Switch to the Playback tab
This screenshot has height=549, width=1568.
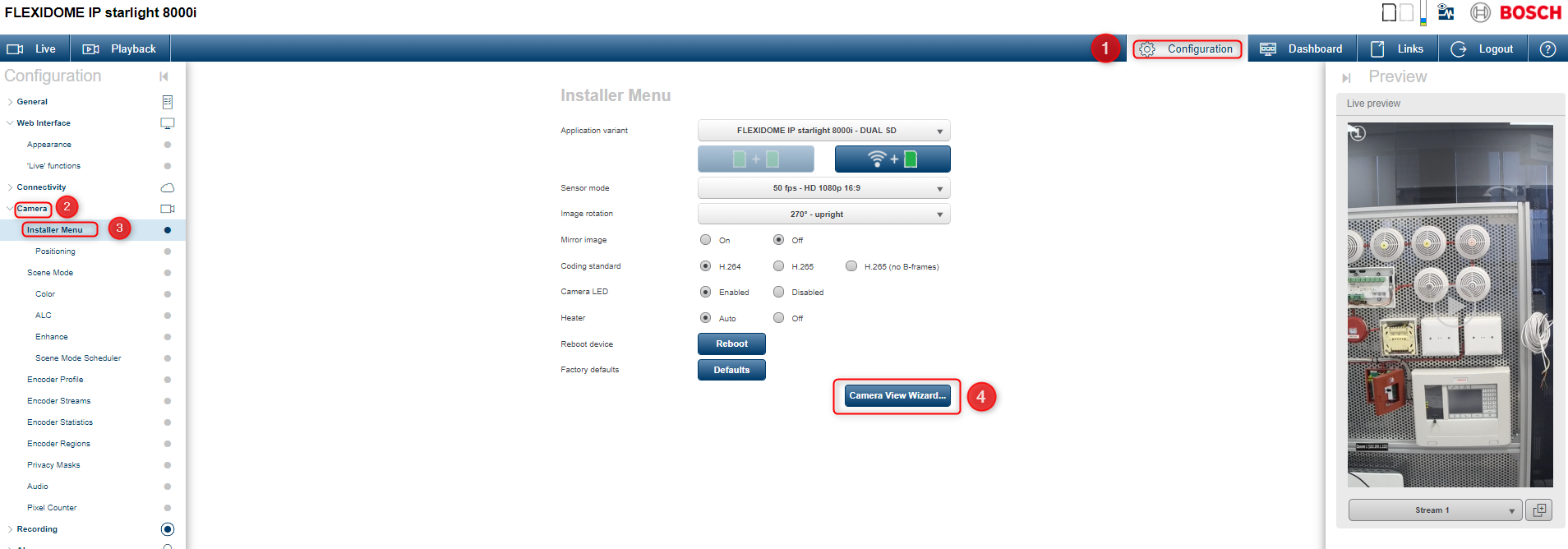pos(120,49)
